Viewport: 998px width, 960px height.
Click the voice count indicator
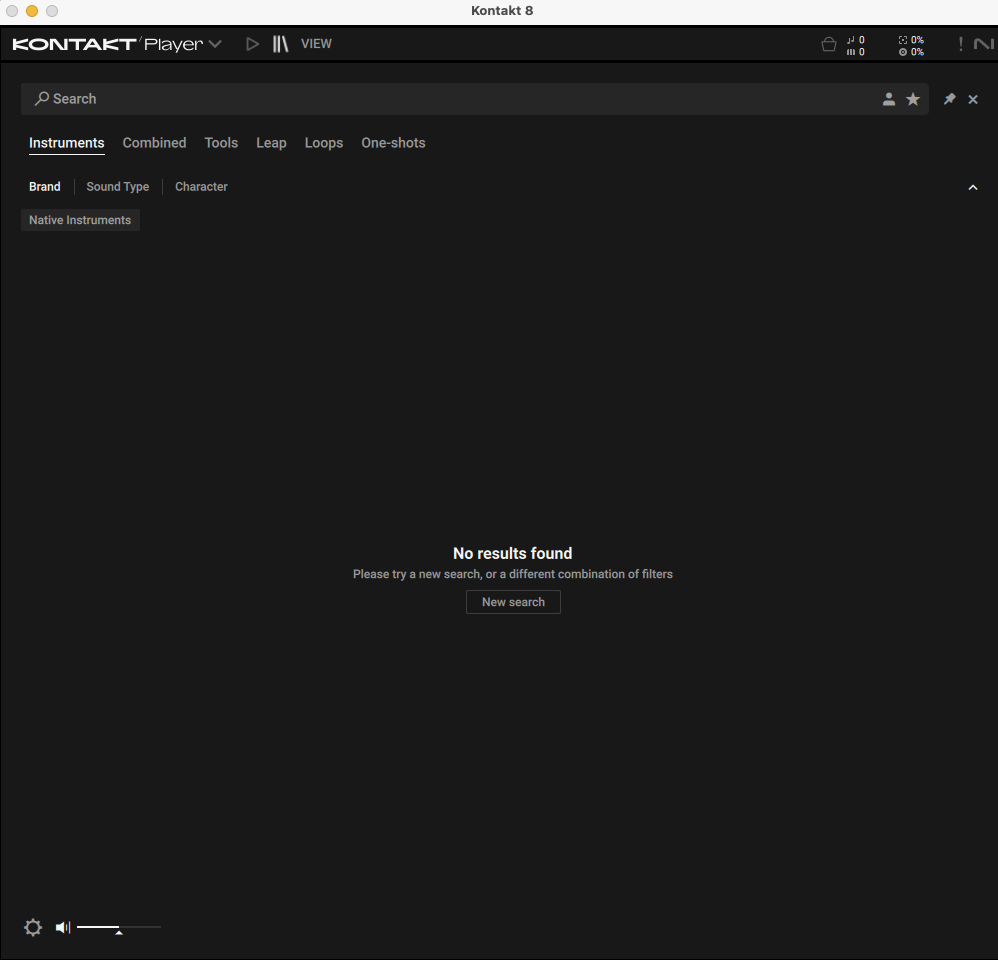(x=855, y=46)
